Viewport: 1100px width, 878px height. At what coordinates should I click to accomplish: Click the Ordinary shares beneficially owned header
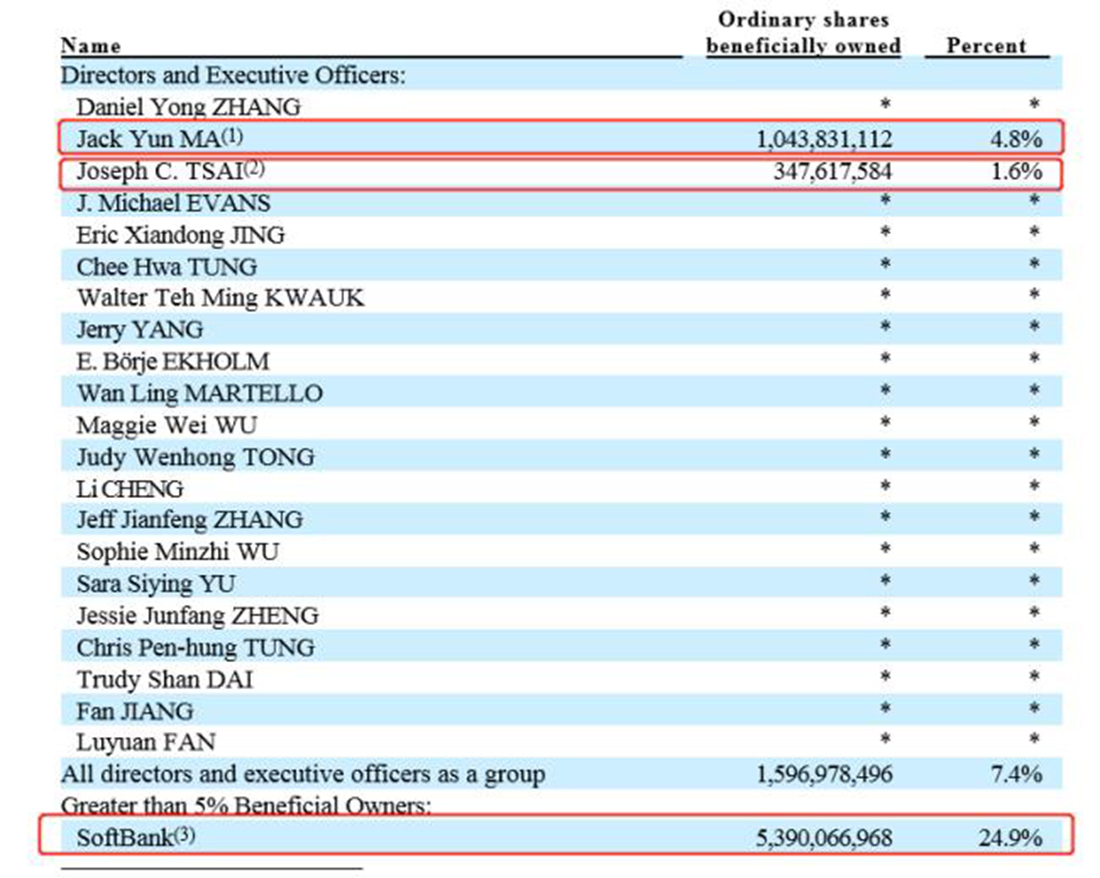click(x=803, y=32)
